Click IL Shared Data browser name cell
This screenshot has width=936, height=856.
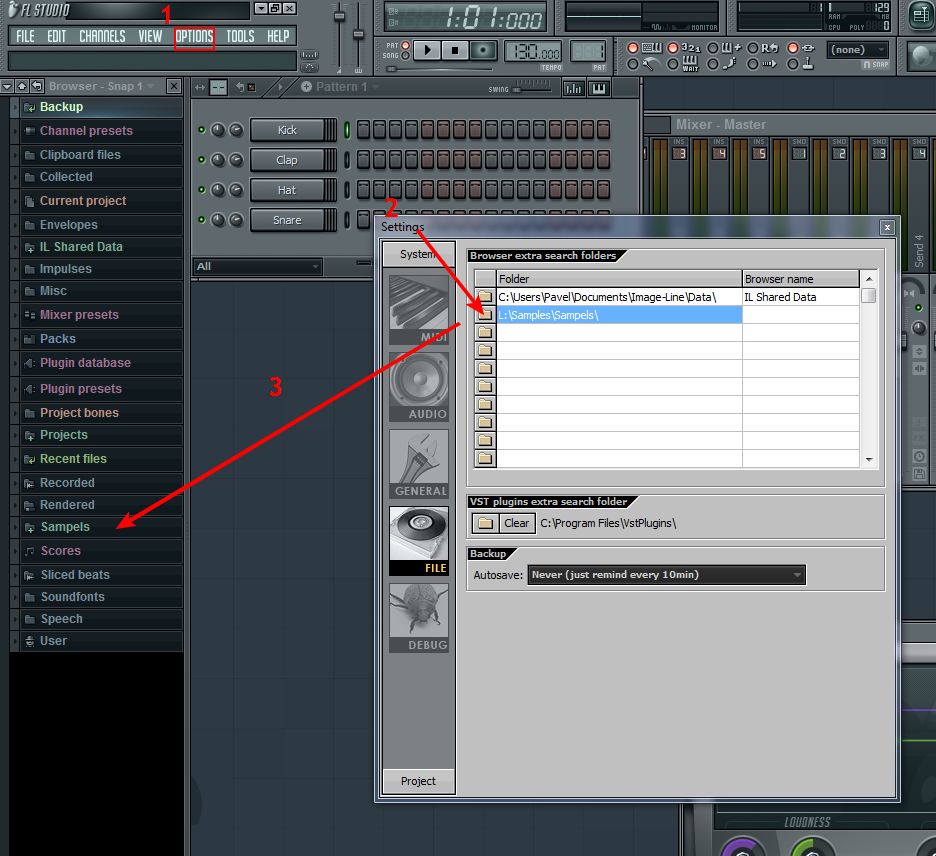800,297
